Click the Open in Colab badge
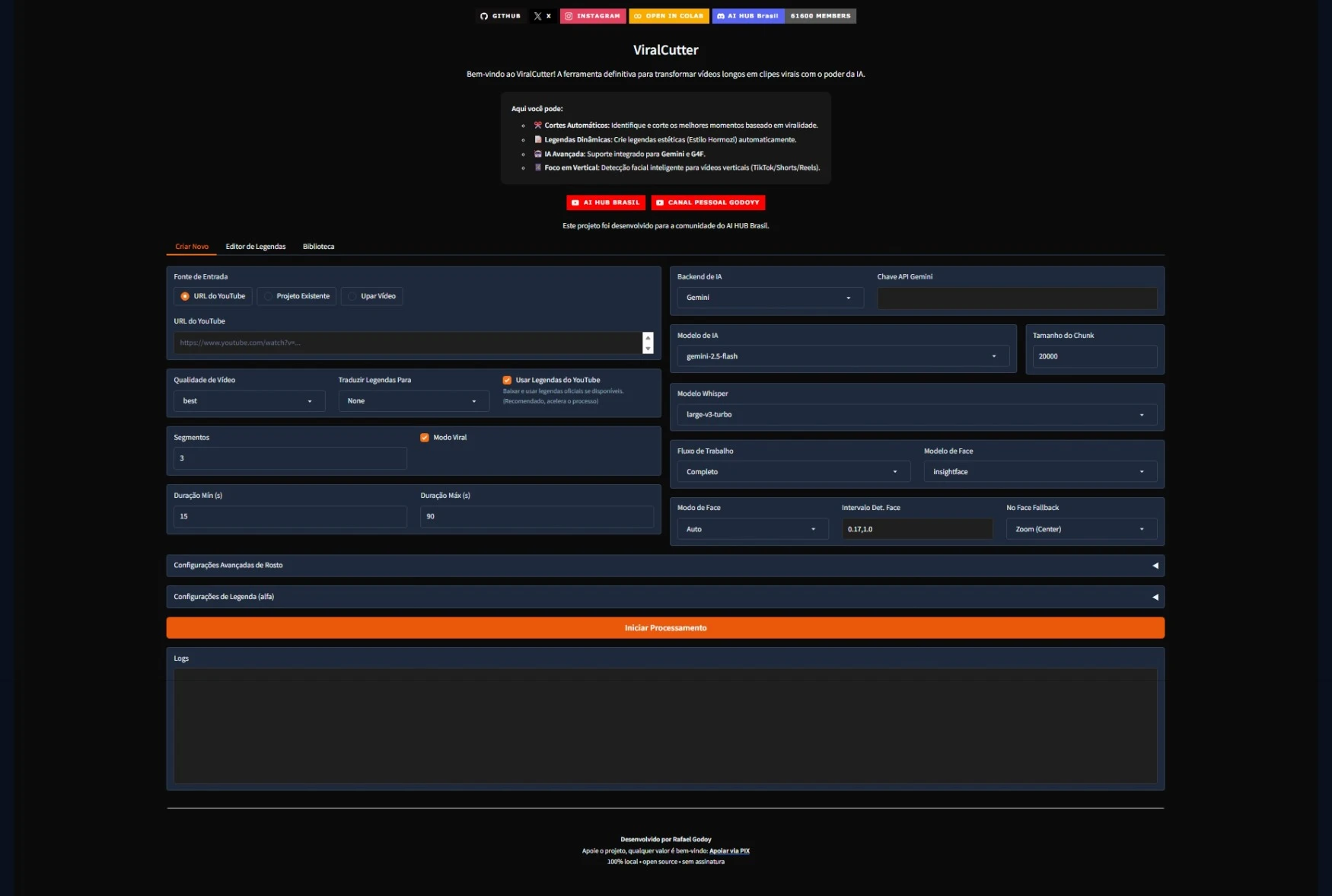1332x896 pixels. click(x=669, y=16)
